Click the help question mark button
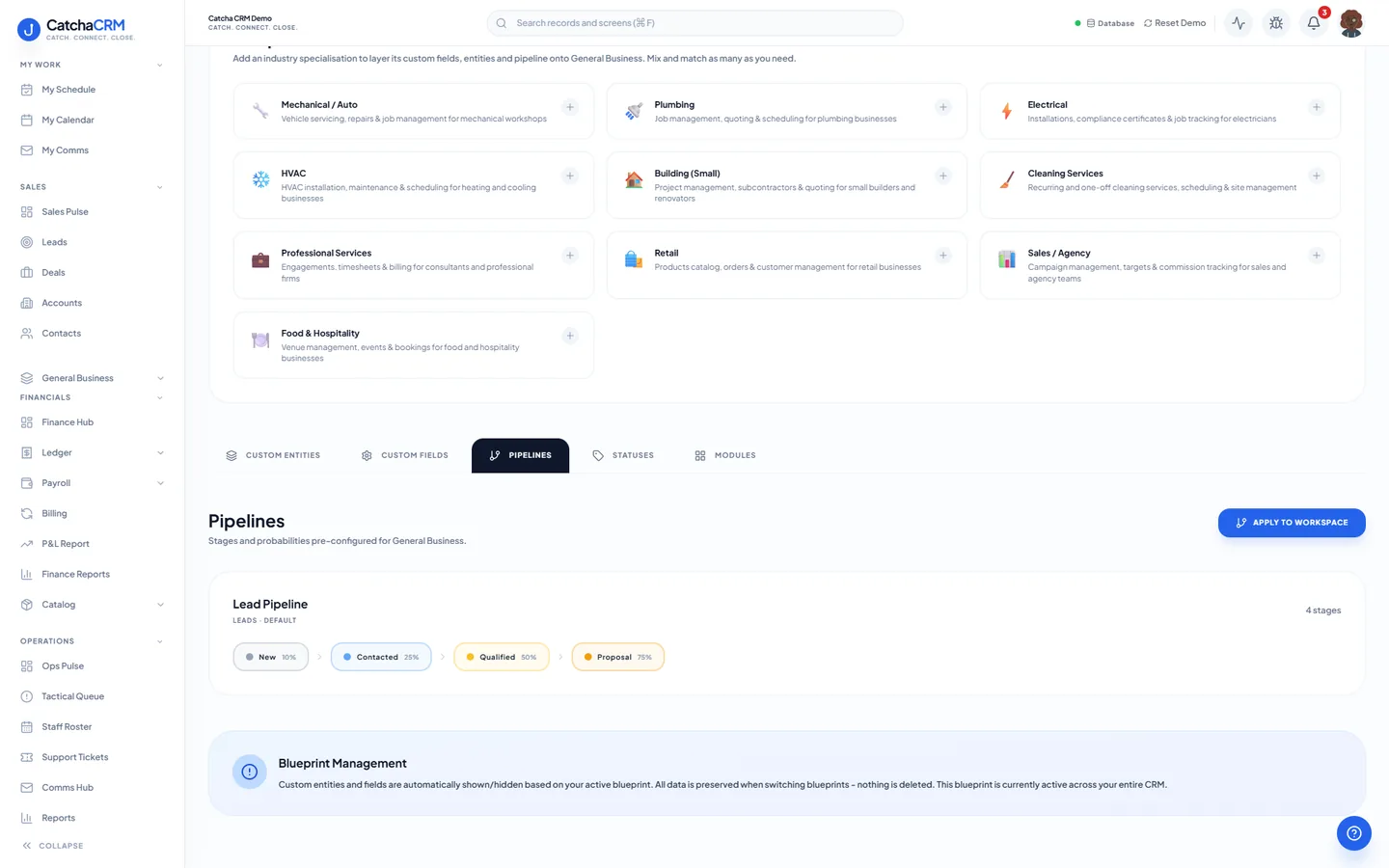 (x=1353, y=833)
